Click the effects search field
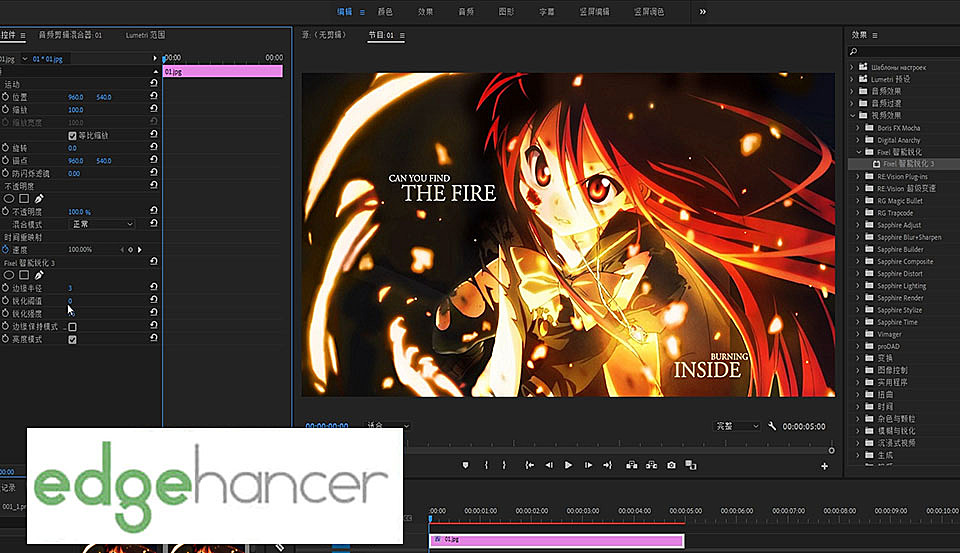This screenshot has height=553, width=960. pyautogui.click(x=906, y=51)
